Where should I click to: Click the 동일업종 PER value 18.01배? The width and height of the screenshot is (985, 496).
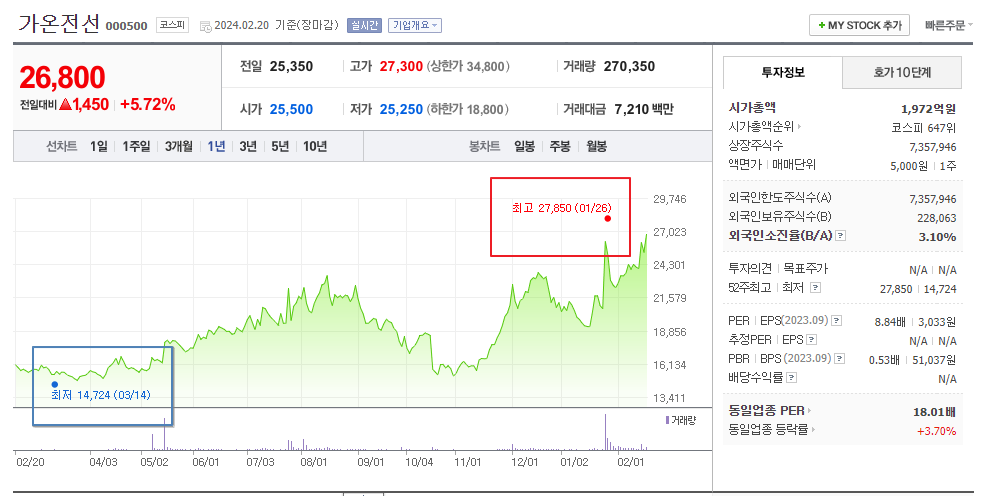pyautogui.click(x=935, y=412)
